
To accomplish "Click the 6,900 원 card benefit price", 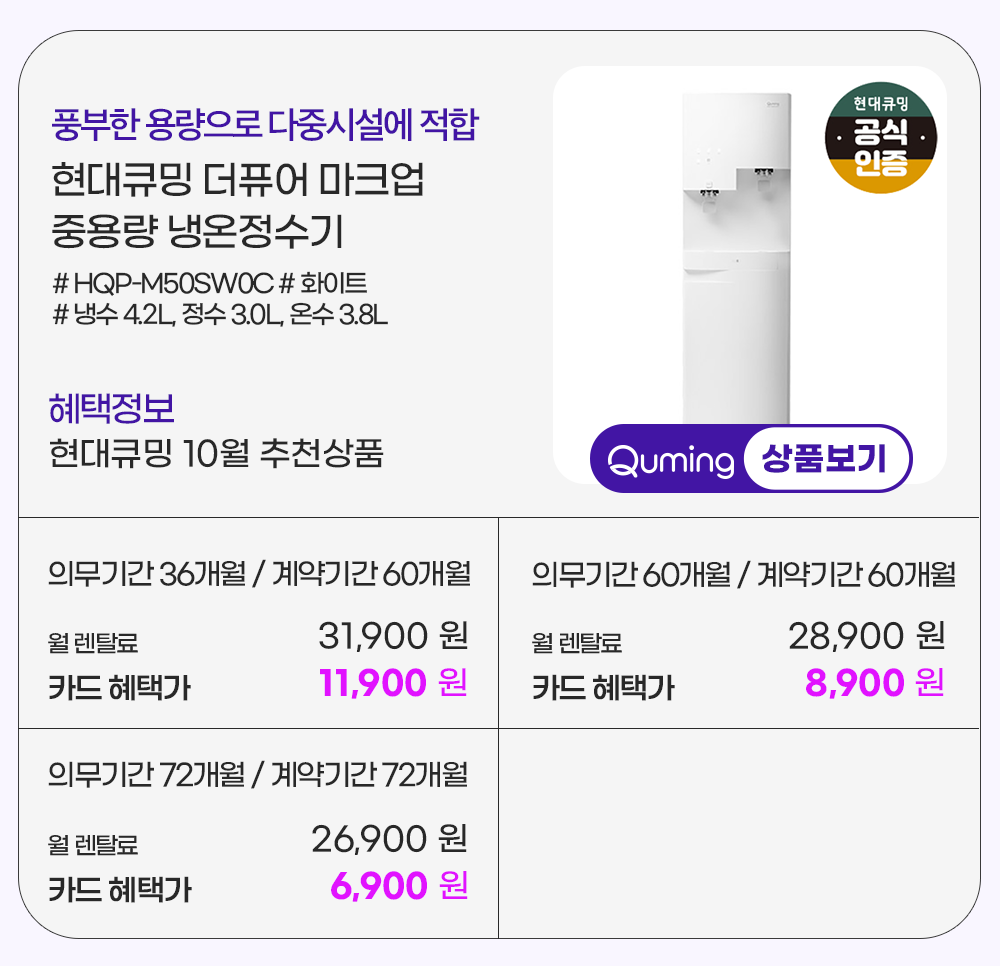I will tap(399, 886).
